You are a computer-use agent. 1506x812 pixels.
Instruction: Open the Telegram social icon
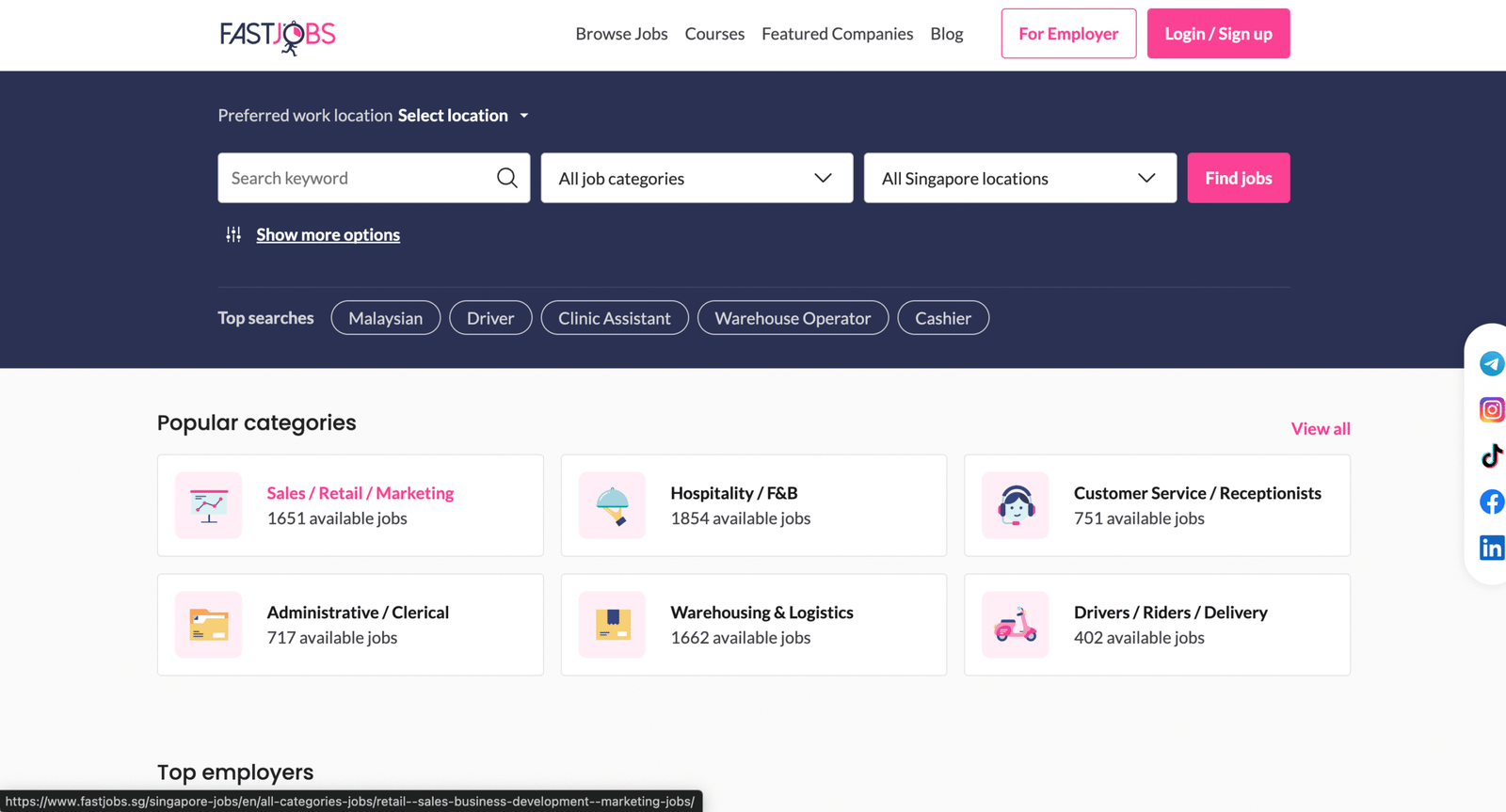pyautogui.click(x=1492, y=363)
